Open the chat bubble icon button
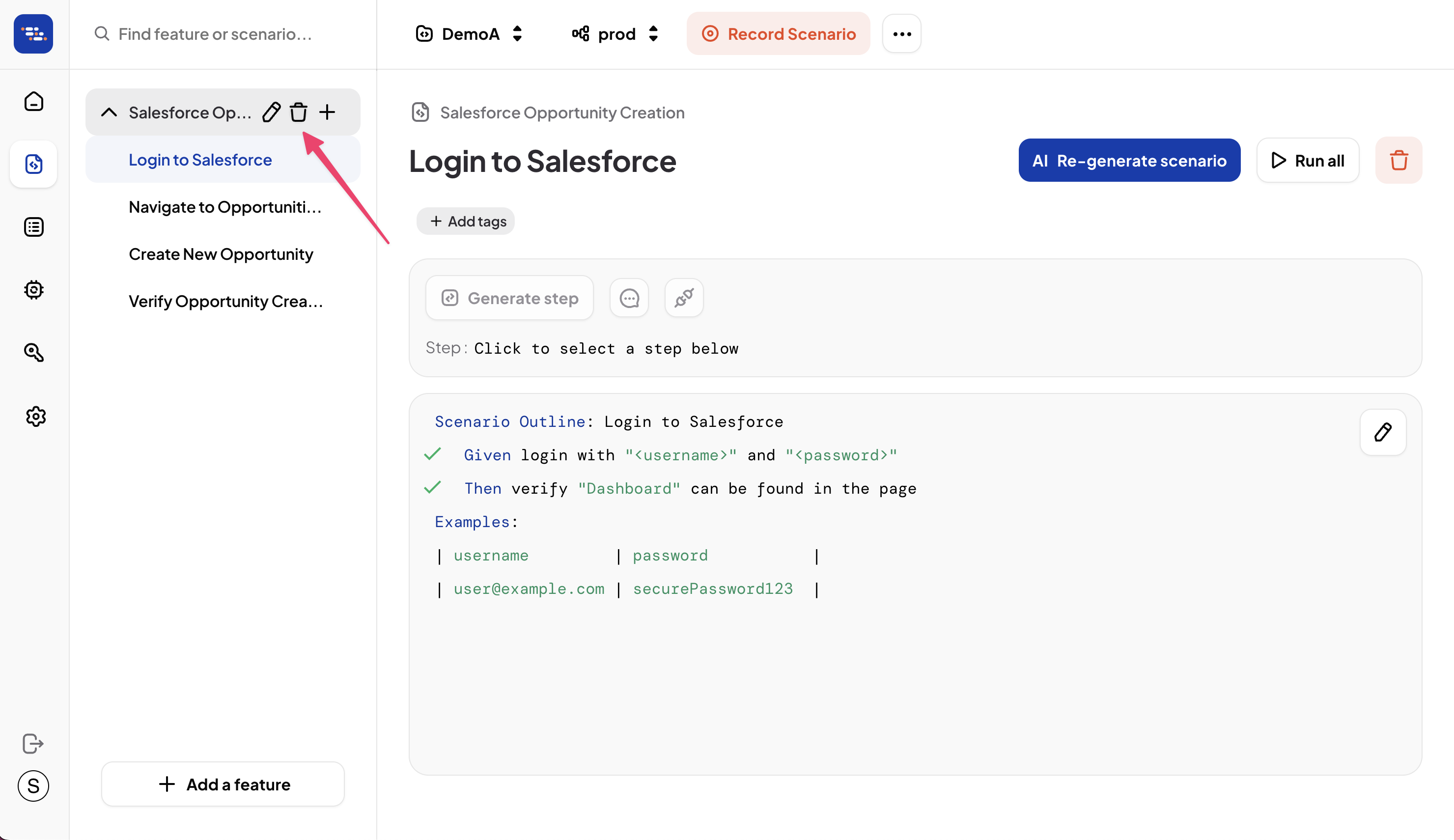1454x840 pixels. [629, 298]
